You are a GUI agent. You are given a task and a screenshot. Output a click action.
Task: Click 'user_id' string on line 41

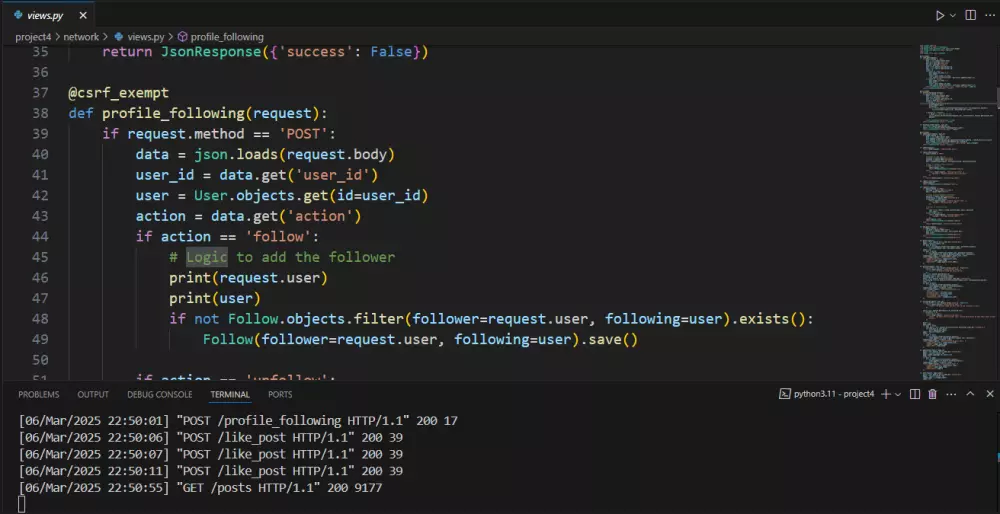tap(332, 175)
